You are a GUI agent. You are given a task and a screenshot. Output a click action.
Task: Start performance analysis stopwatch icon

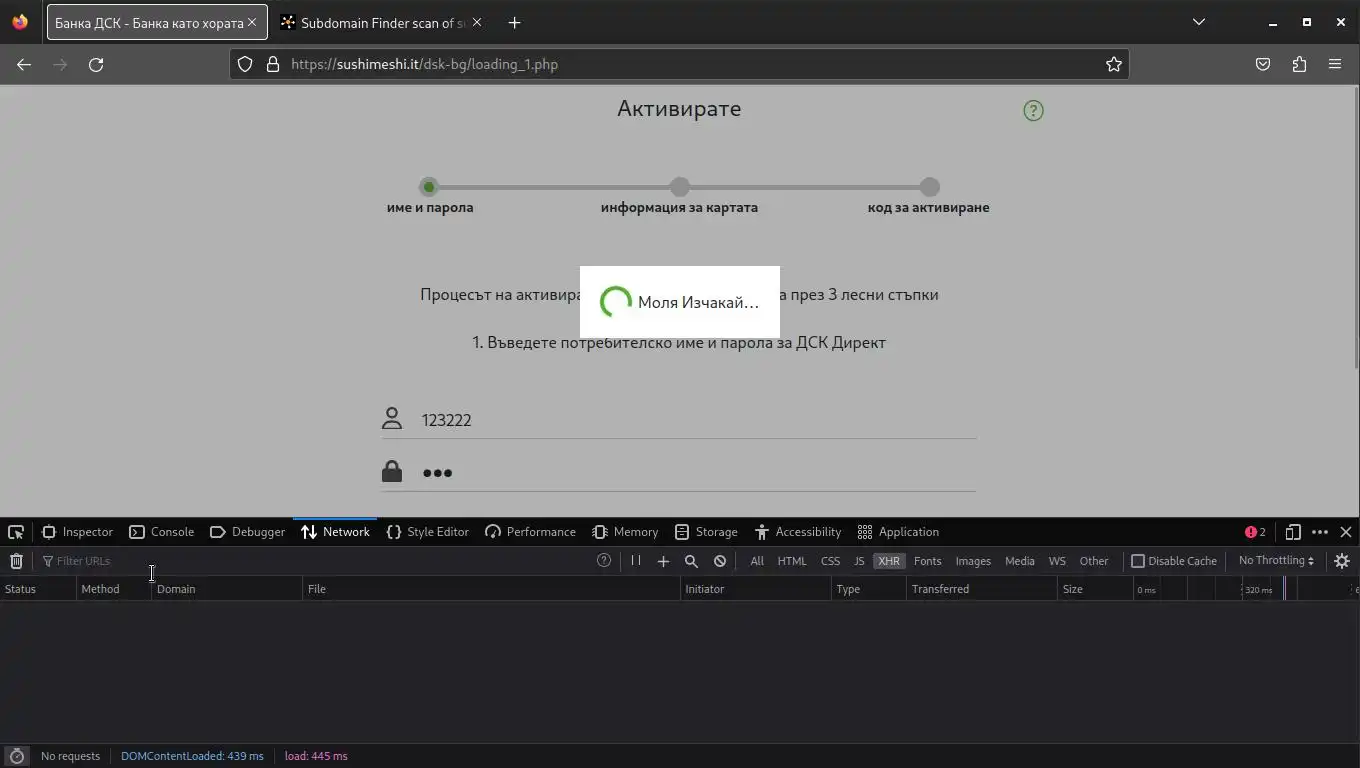point(16,756)
